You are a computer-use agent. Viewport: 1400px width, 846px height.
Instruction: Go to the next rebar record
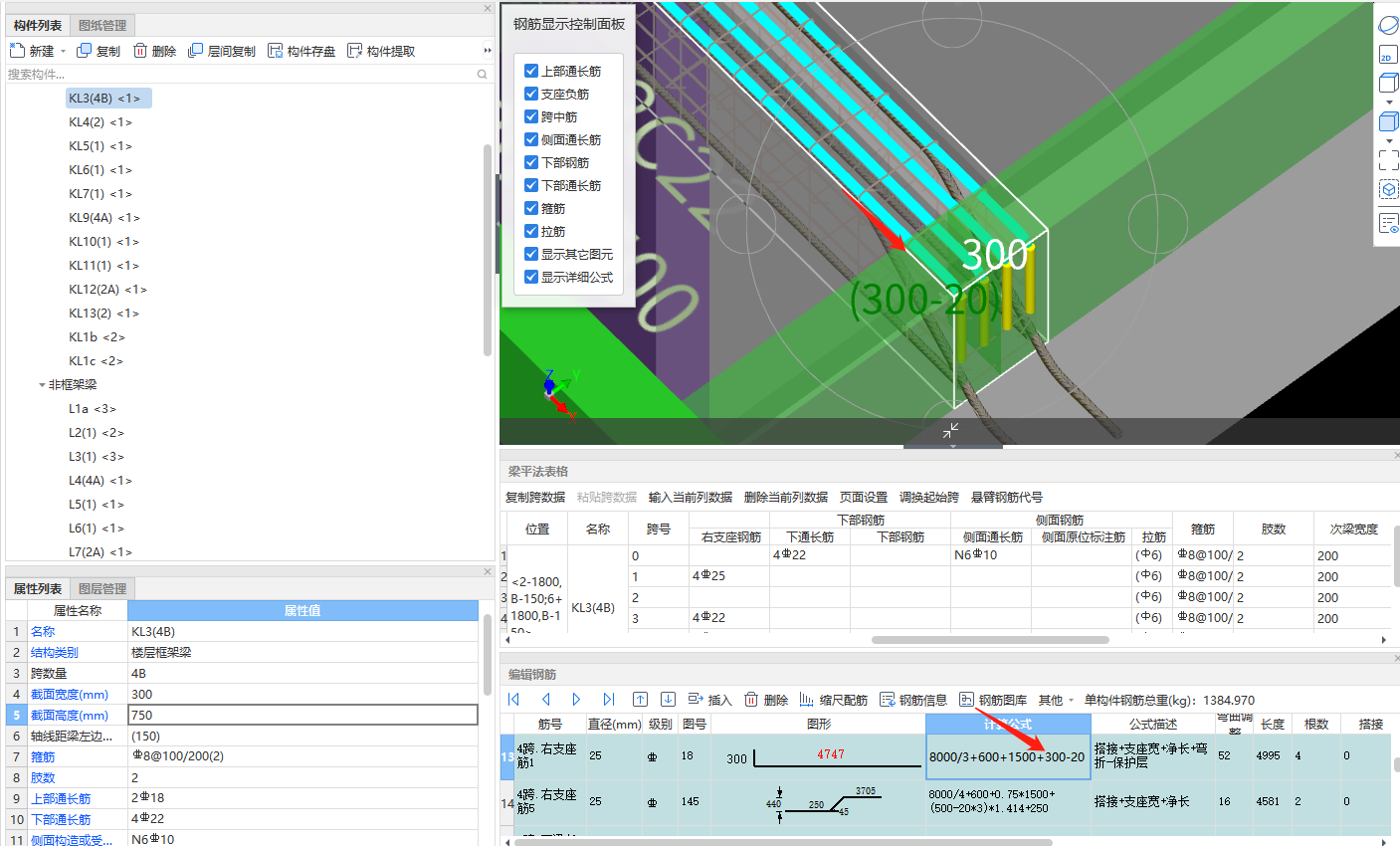576,700
